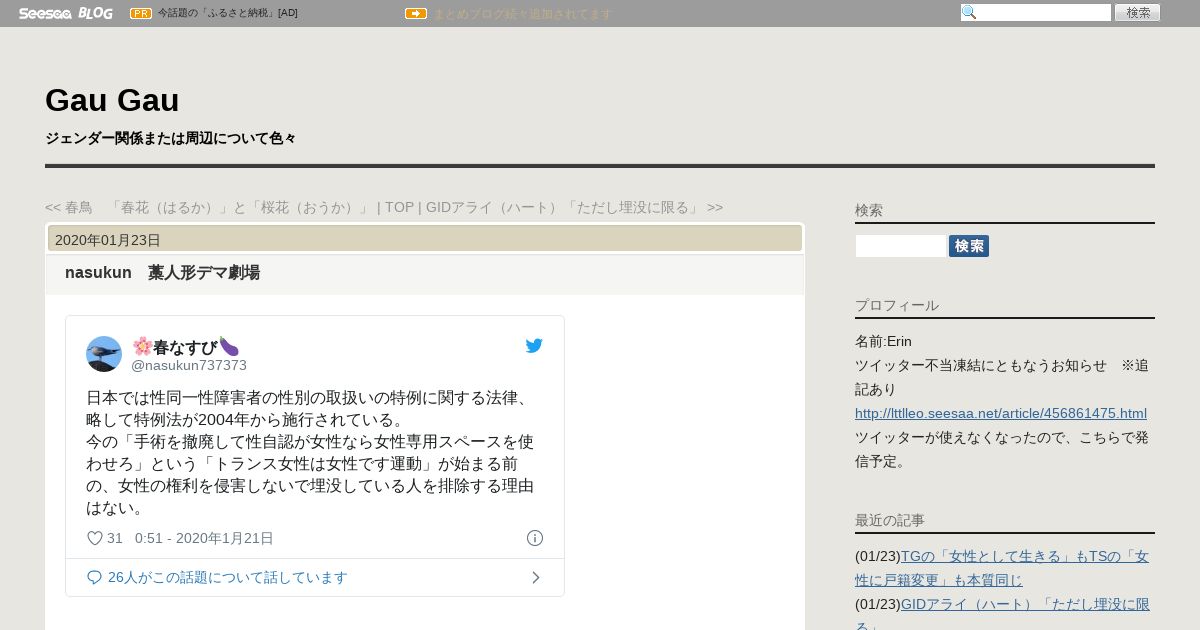Click the magnifier icon in top search field
The image size is (1200, 630).
pos(969,12)
